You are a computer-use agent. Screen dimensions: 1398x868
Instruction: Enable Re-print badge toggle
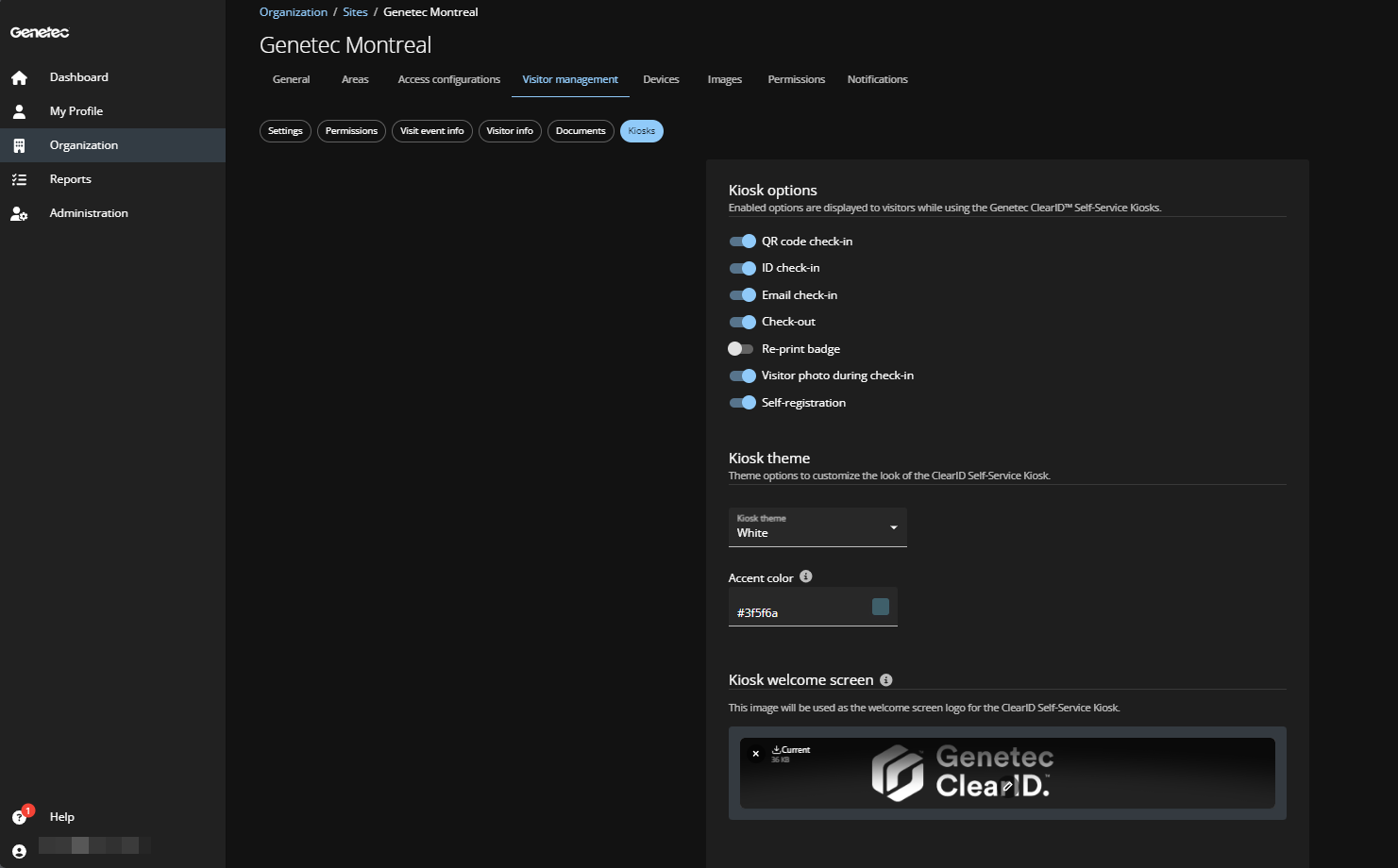741,349
